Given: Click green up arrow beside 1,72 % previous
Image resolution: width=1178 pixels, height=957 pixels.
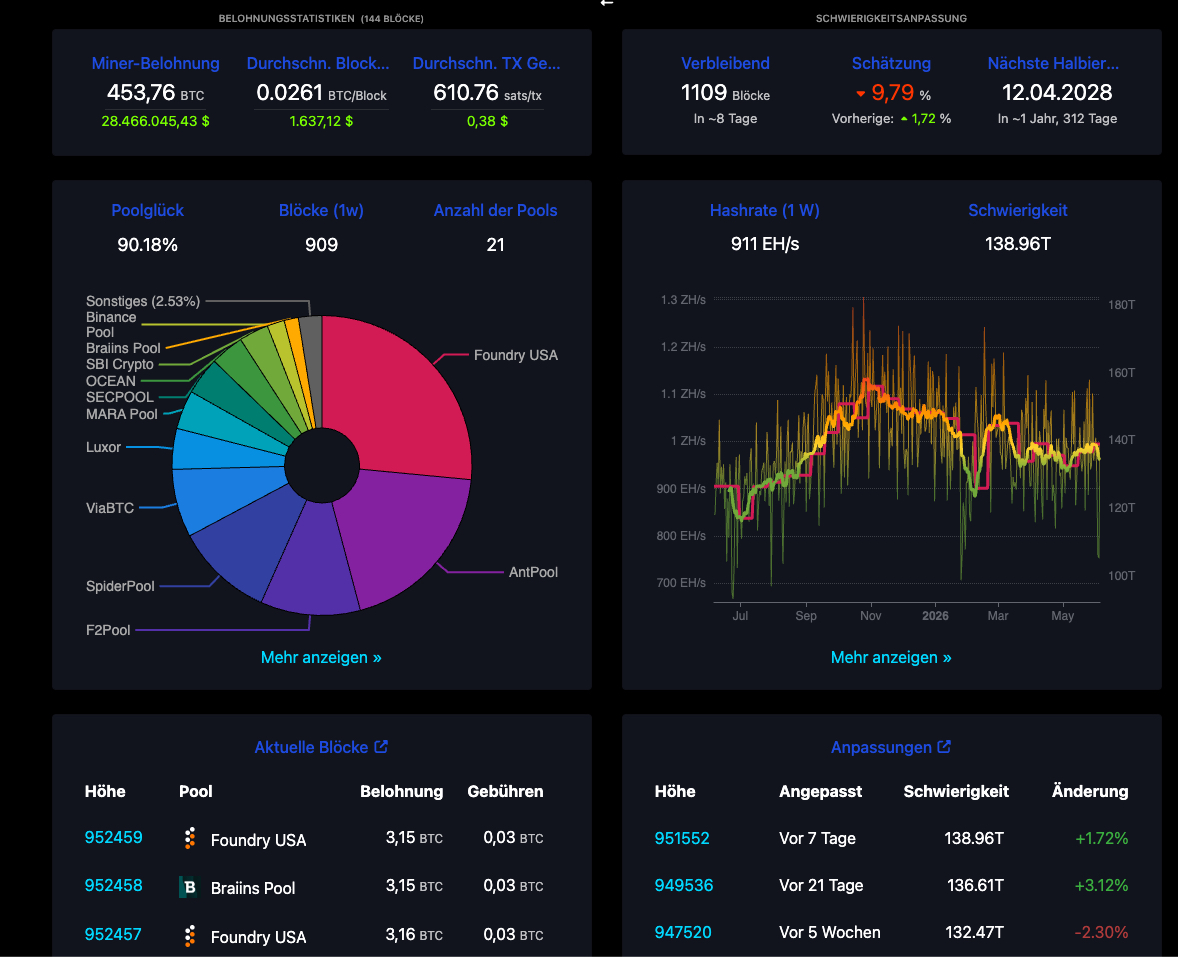Looking at the screenshot, I should (x=904, y=119).
